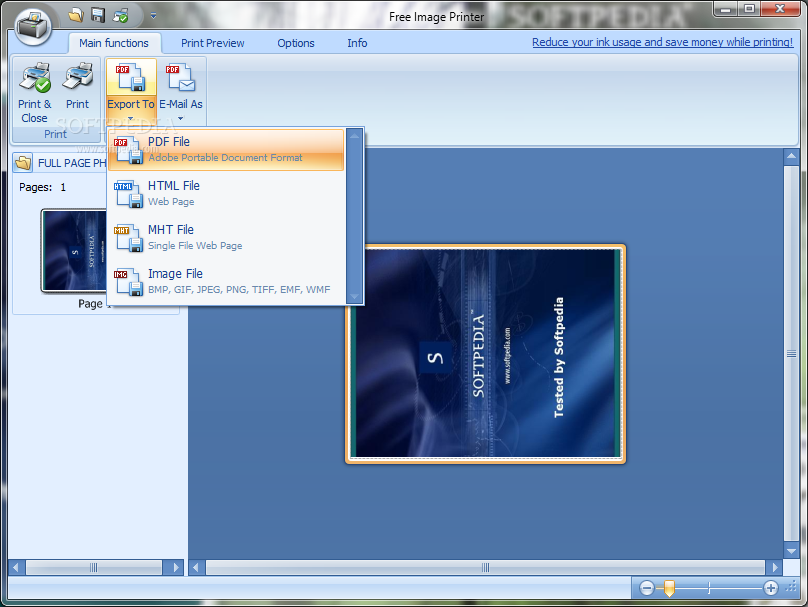808x607 pixels.
Task: Collapse the Export To dropdown arrow
Action: [131, 119]
